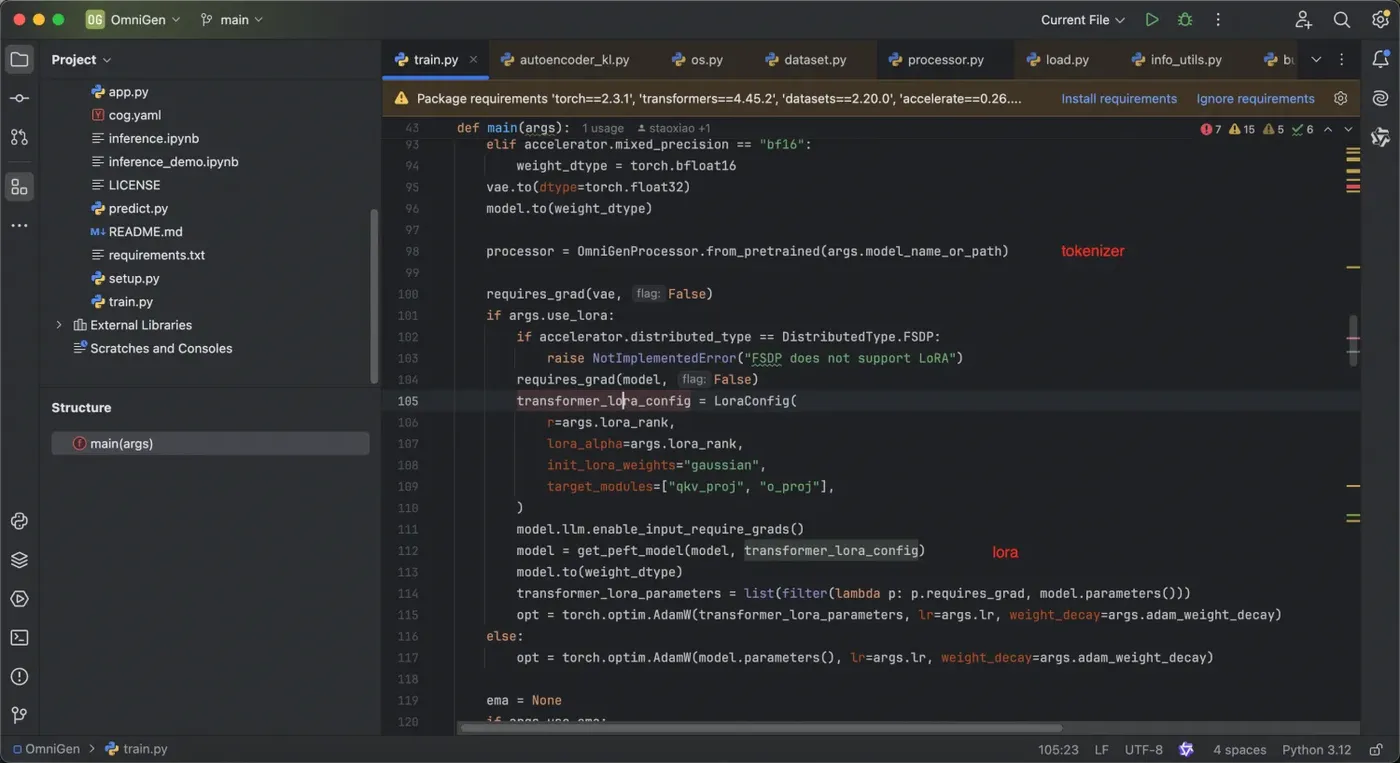The width and height of the screenshot is (1400, 763).
Task: Open the Services tool window icon
Action: 19,599
